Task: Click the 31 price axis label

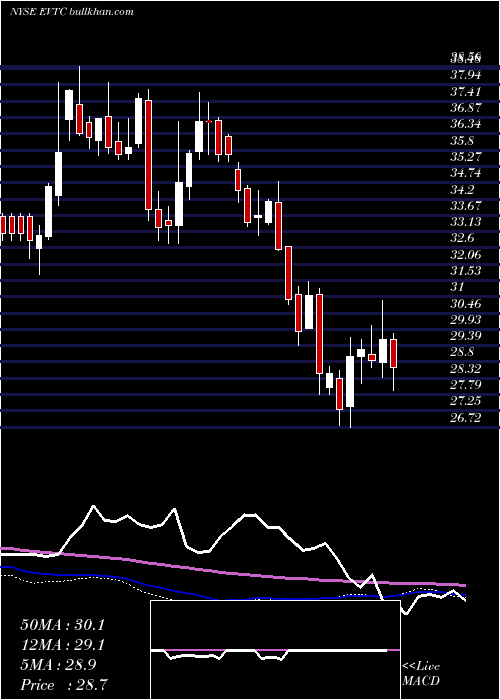Action: 458,287
